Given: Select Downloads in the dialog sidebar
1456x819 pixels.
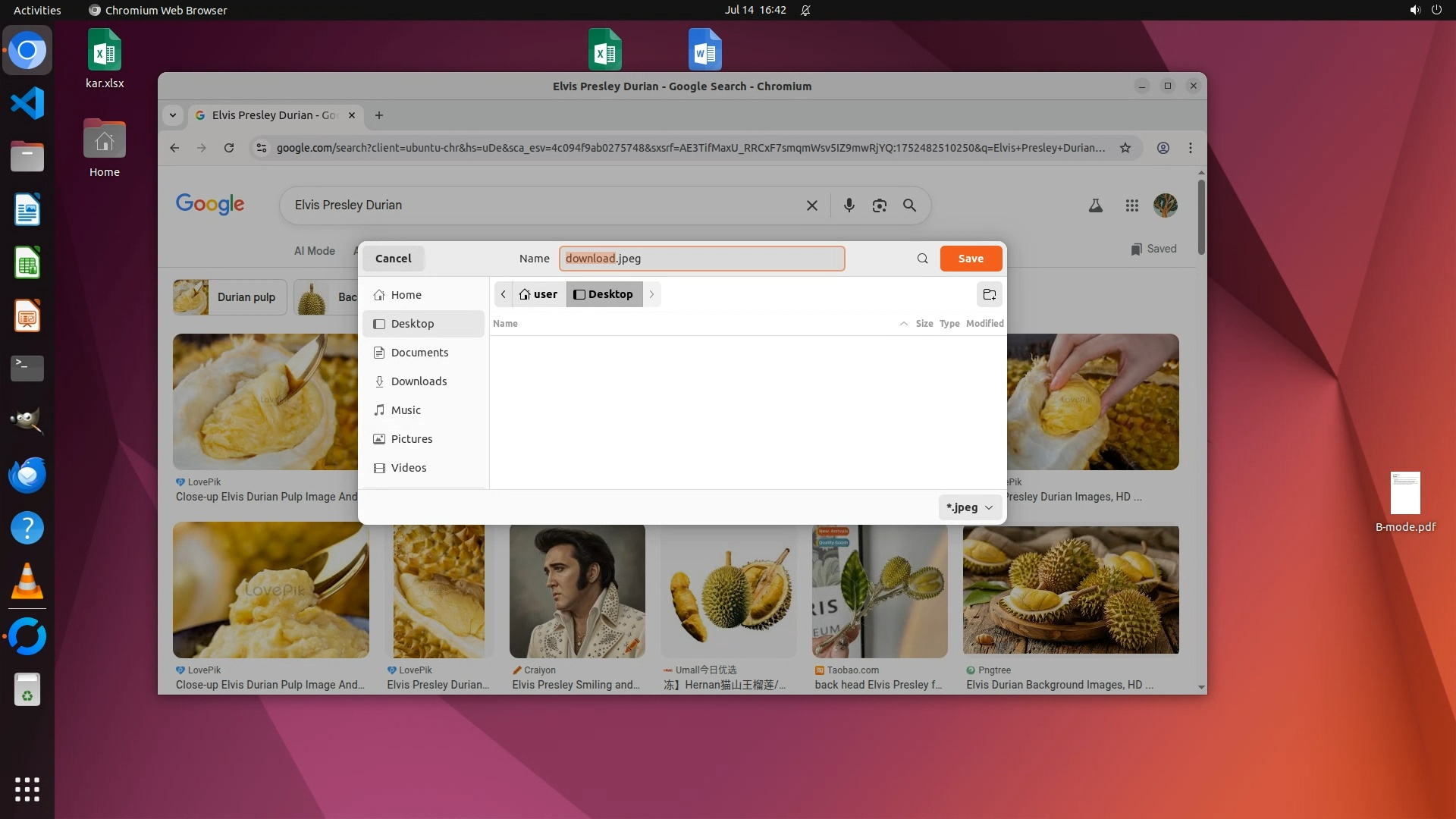Looking at the screenshot, I should (x=419, y=381).
